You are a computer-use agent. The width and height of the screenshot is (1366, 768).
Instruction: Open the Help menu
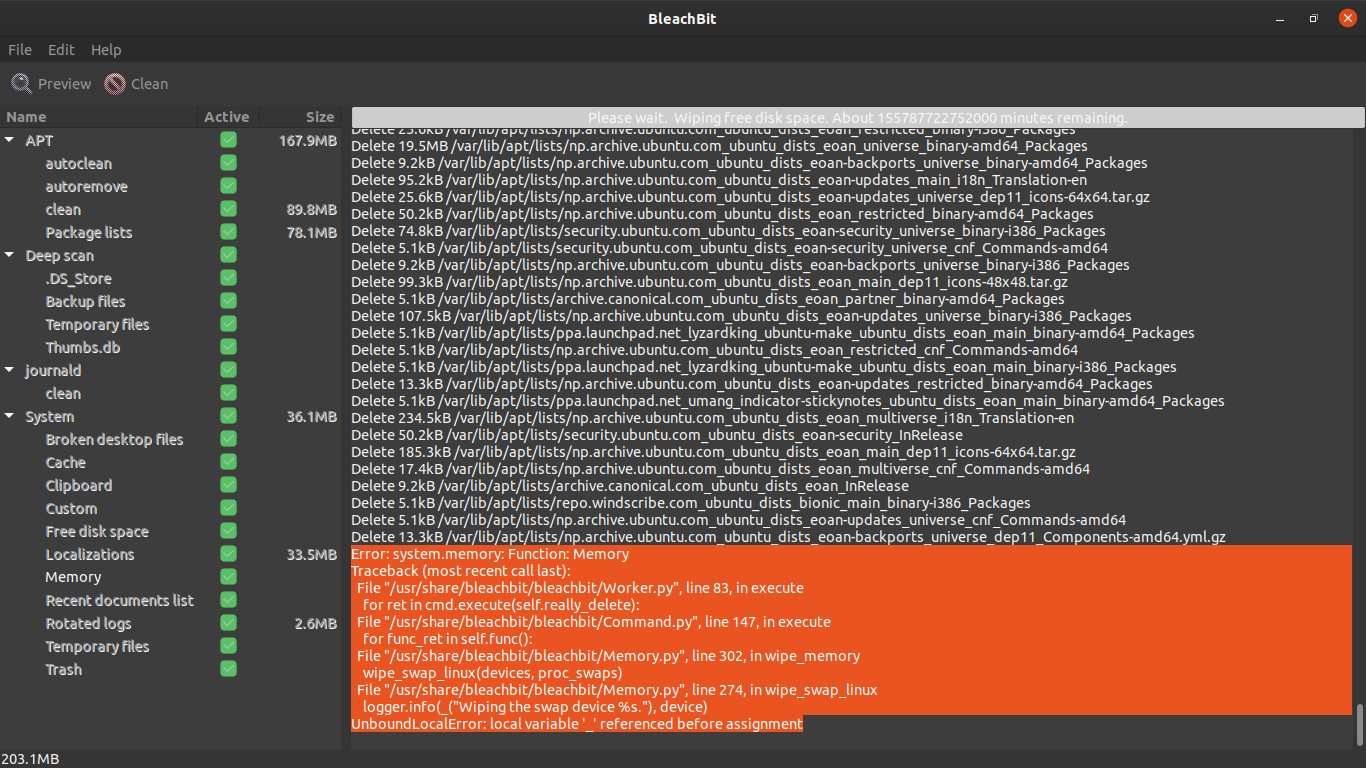coord(106,50)
